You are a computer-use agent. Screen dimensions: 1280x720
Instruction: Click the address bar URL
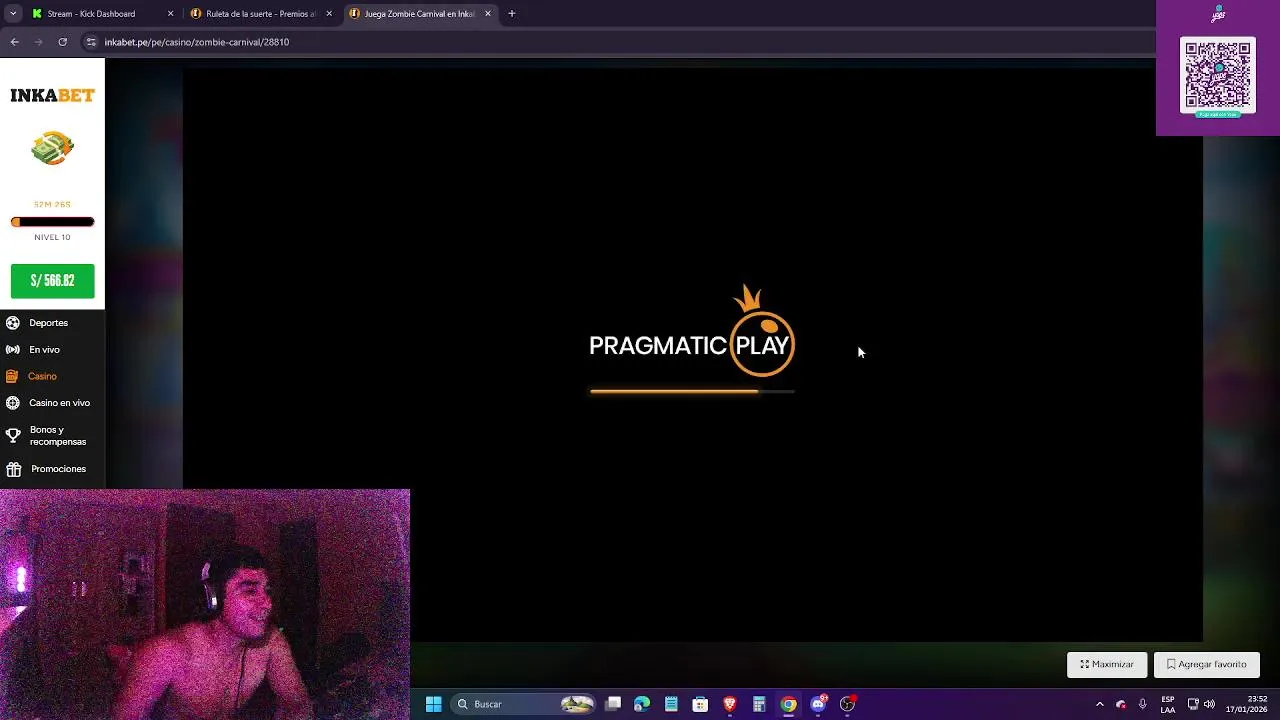pos(197,42)
